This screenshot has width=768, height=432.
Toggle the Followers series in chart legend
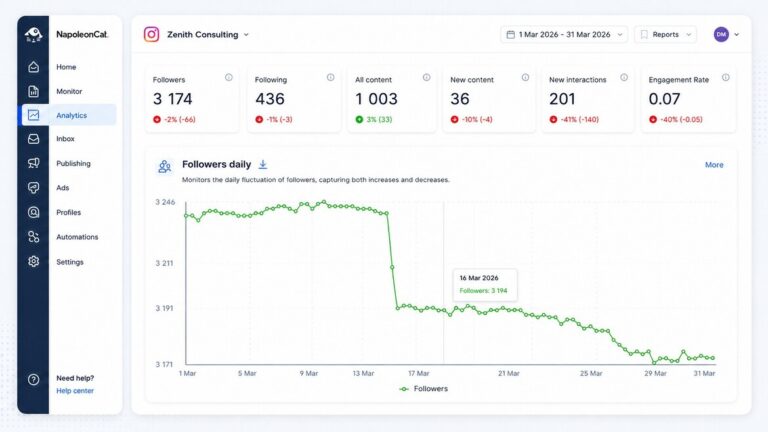click(x=424, y=388)
